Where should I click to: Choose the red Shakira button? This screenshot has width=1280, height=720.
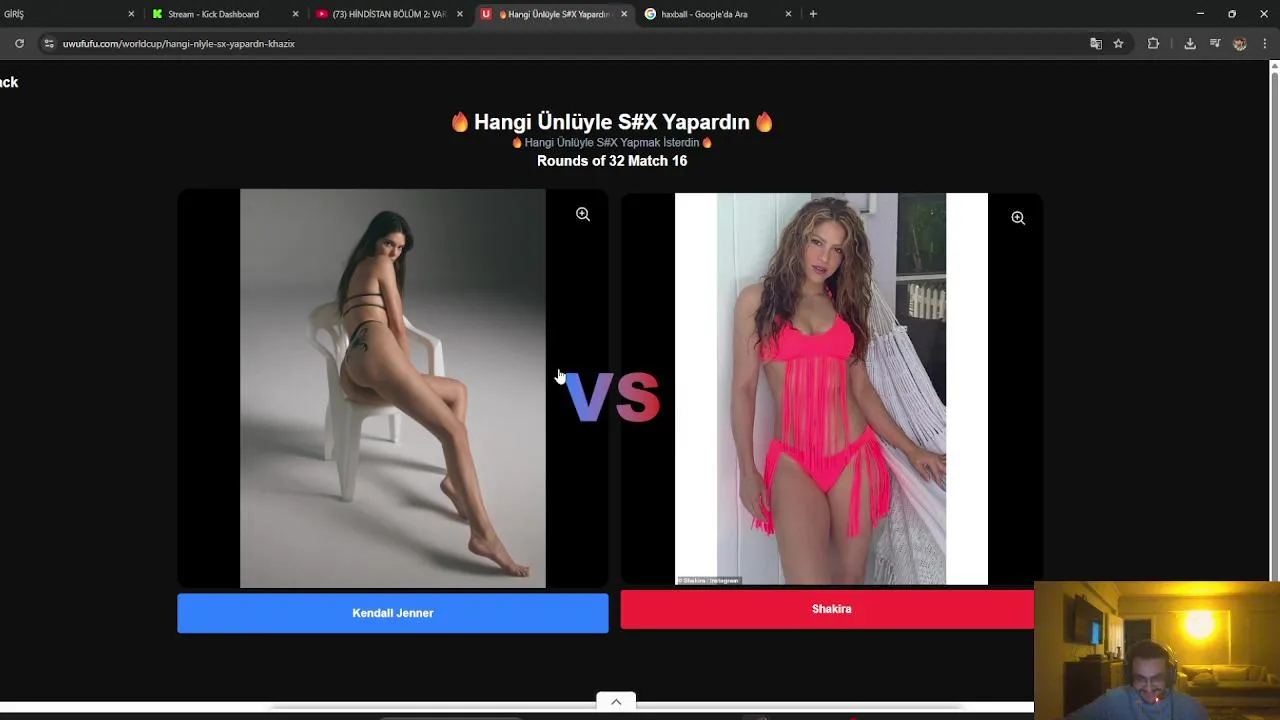(827, 609)
